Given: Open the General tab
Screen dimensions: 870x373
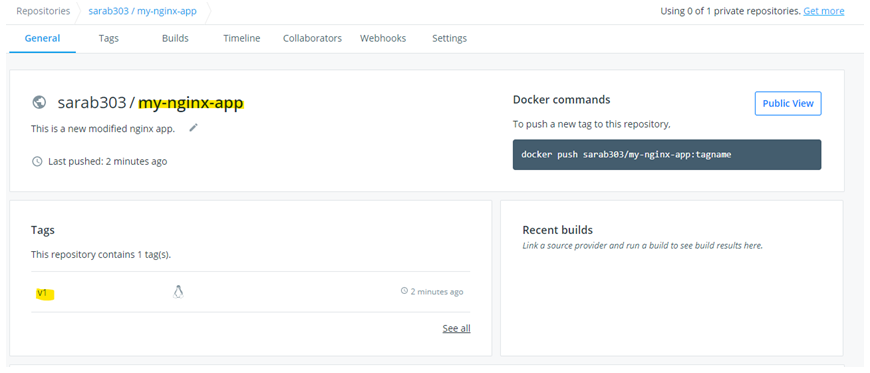Looking at the screenshot, I should pyautogui.click(x=43, y=38).
